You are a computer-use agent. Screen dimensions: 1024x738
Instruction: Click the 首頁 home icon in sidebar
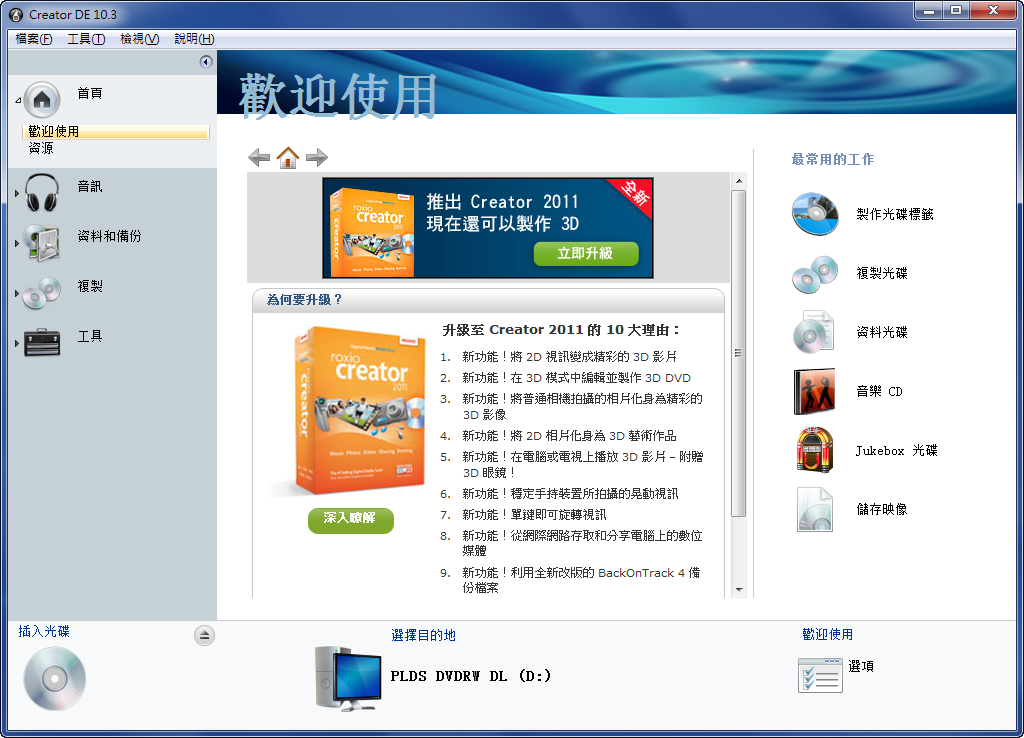42,99
